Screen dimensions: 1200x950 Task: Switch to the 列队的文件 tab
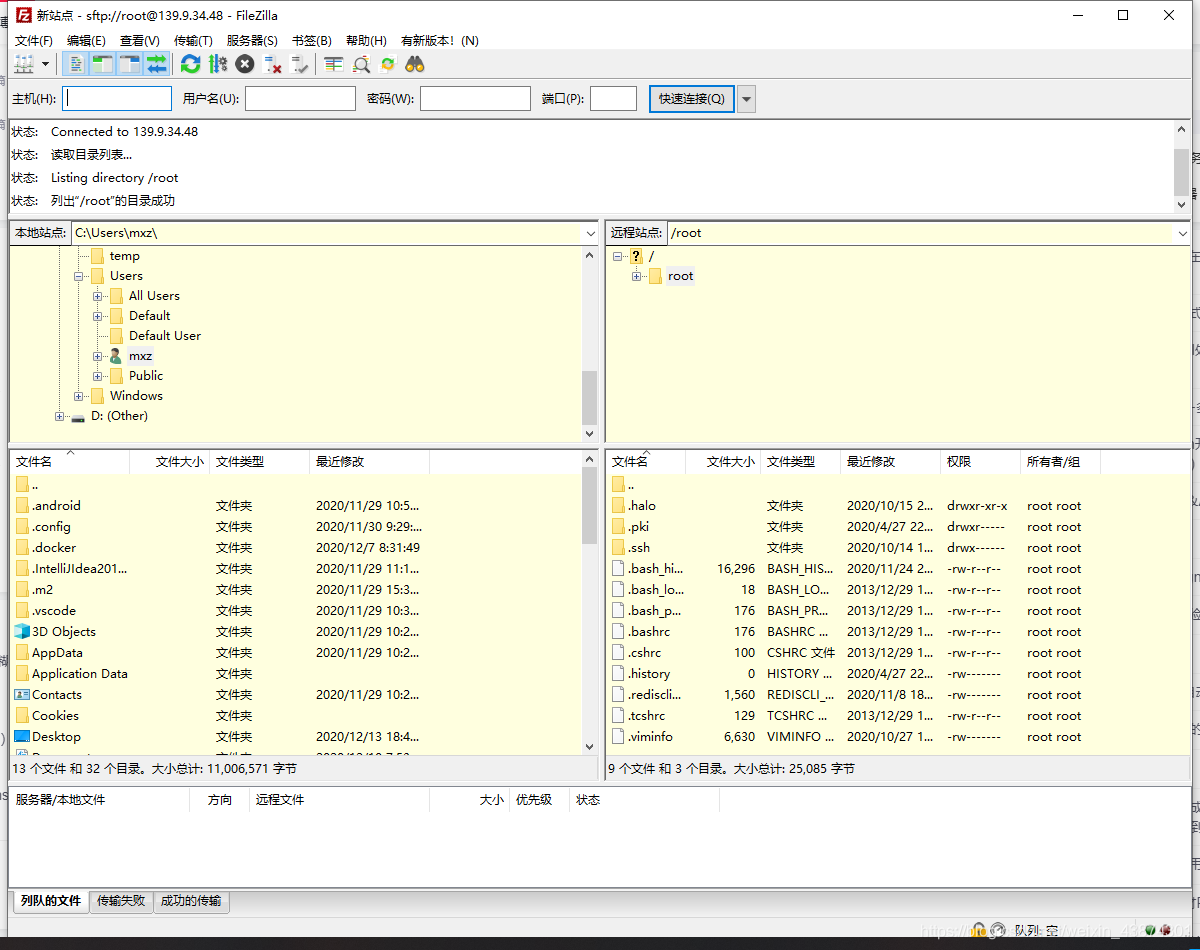point(49,901)
